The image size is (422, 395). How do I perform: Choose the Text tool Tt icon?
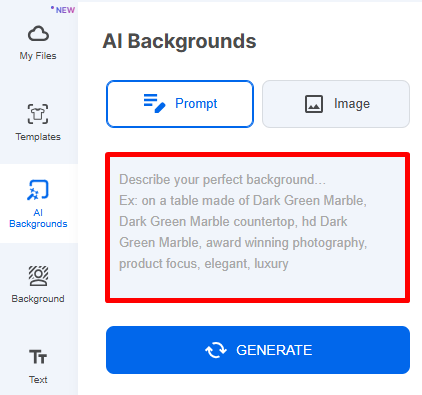pos(38,357)
